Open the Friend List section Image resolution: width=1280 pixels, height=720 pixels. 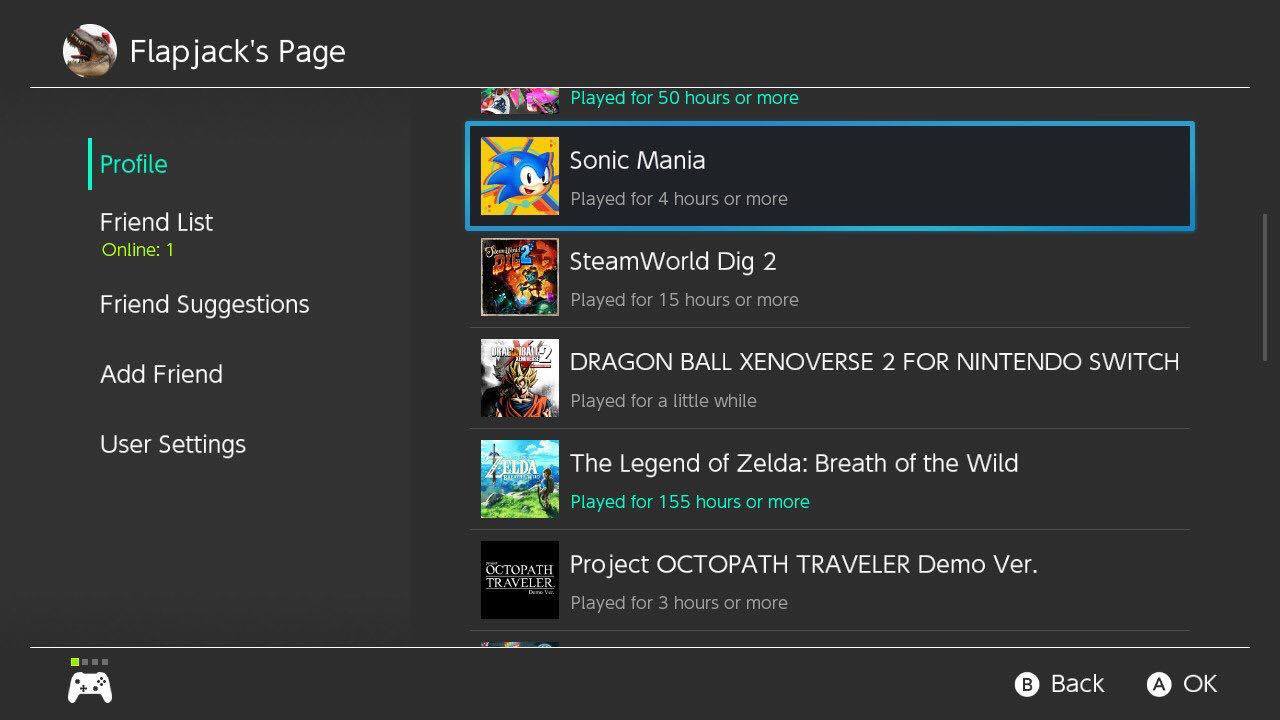[x=156, y=222]
